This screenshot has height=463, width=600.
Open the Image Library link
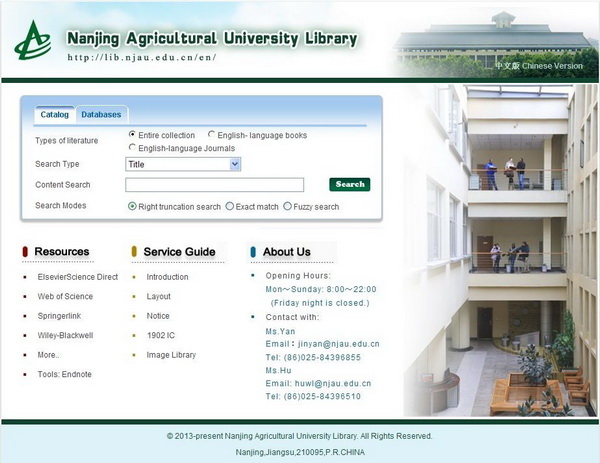click(171, 355)
